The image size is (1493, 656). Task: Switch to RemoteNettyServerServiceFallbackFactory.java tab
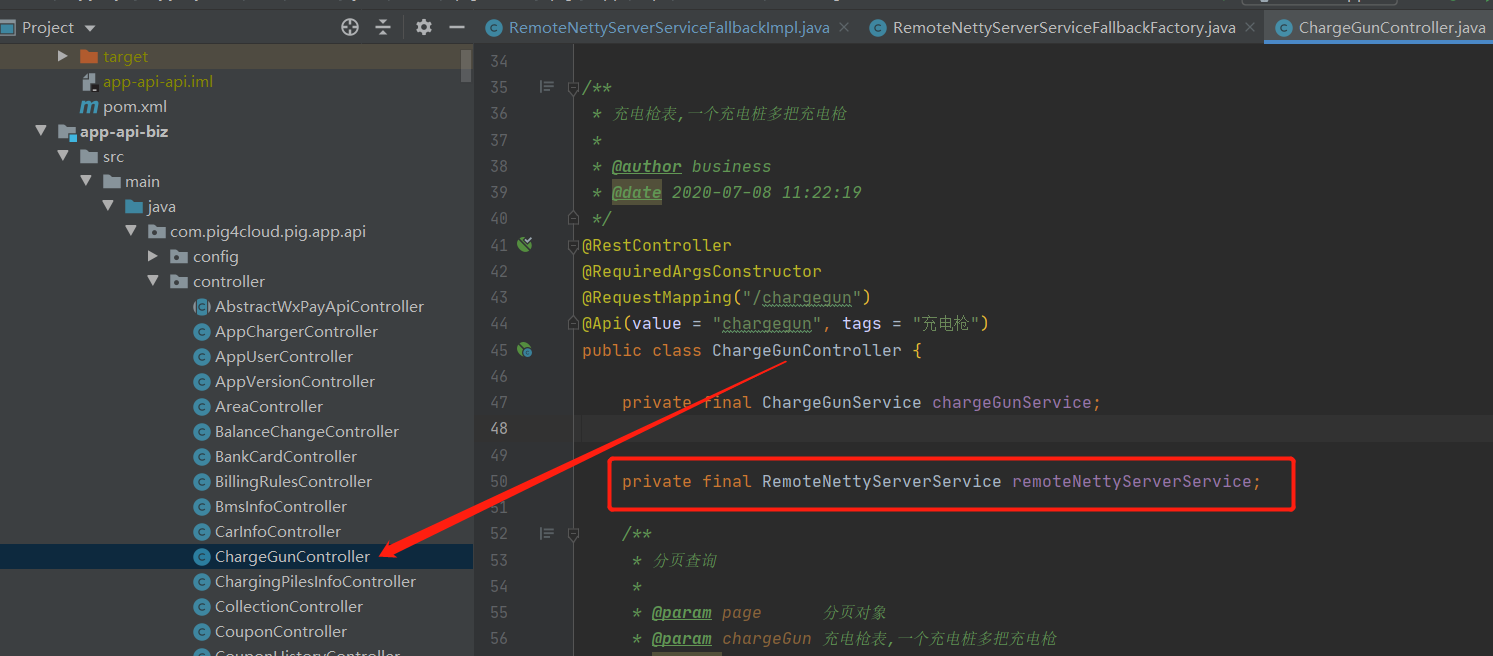[x=1055, y=27]
